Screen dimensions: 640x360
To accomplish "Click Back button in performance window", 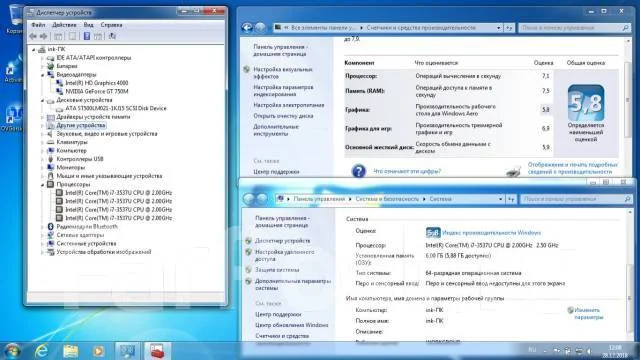I will coord(247,27).
